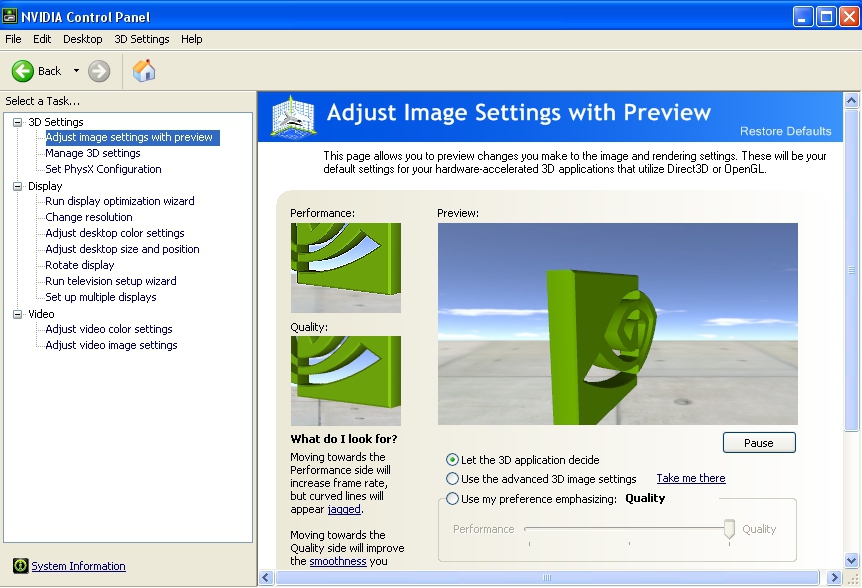Open the smoothness help link
Viewport: 862px width, 588px height.
[x=338, y=561]
